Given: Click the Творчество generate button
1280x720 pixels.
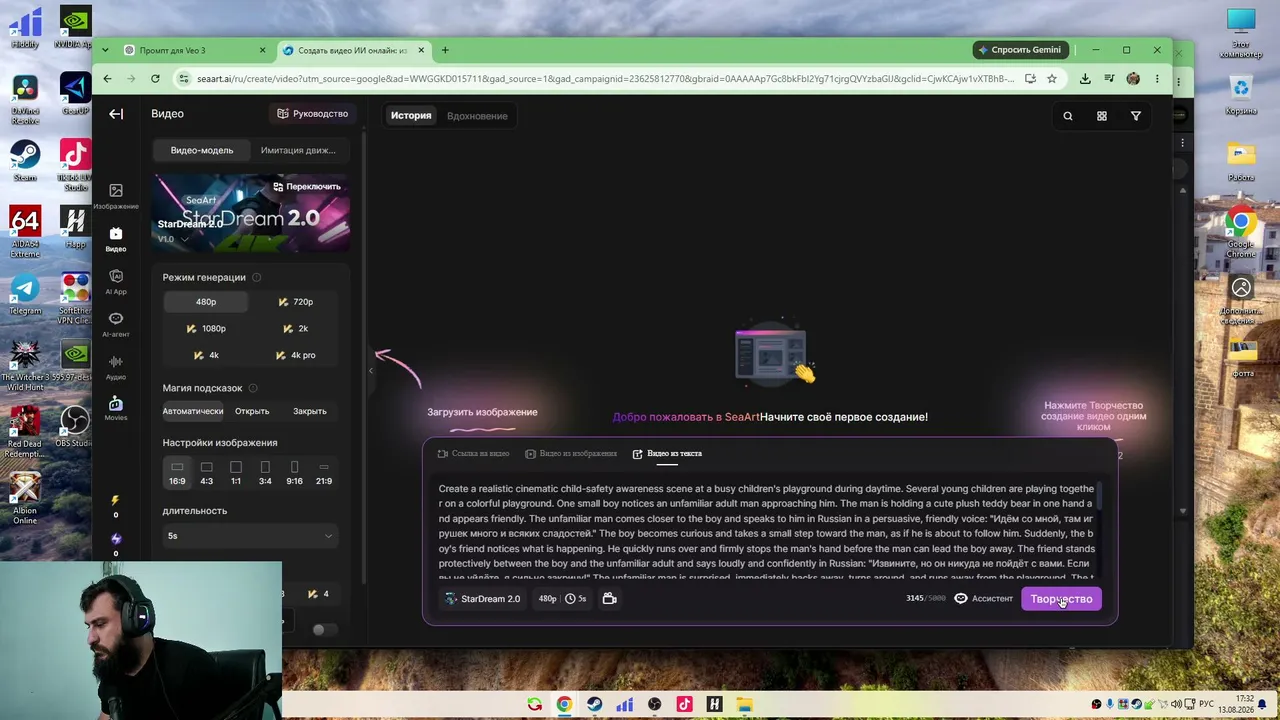Looking at the screenshot, I should point(1061,599).
